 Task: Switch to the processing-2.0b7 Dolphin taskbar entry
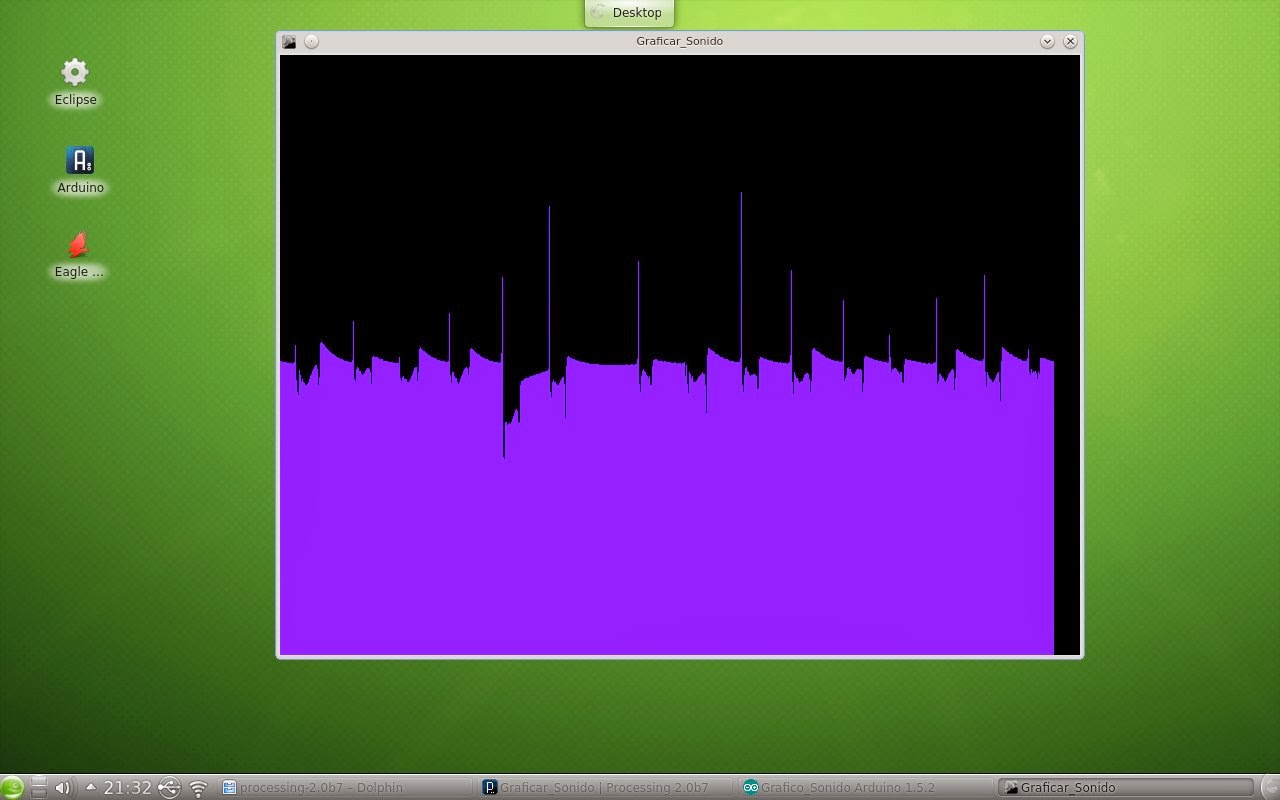pyautogui.click(x=346, y=787)
